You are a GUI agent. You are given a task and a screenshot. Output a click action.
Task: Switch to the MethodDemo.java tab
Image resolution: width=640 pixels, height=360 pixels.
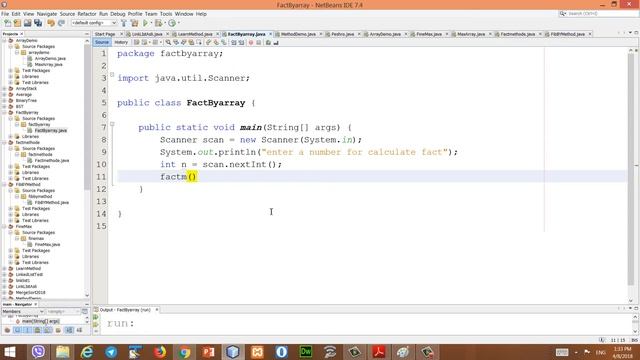tap(298, 34)
